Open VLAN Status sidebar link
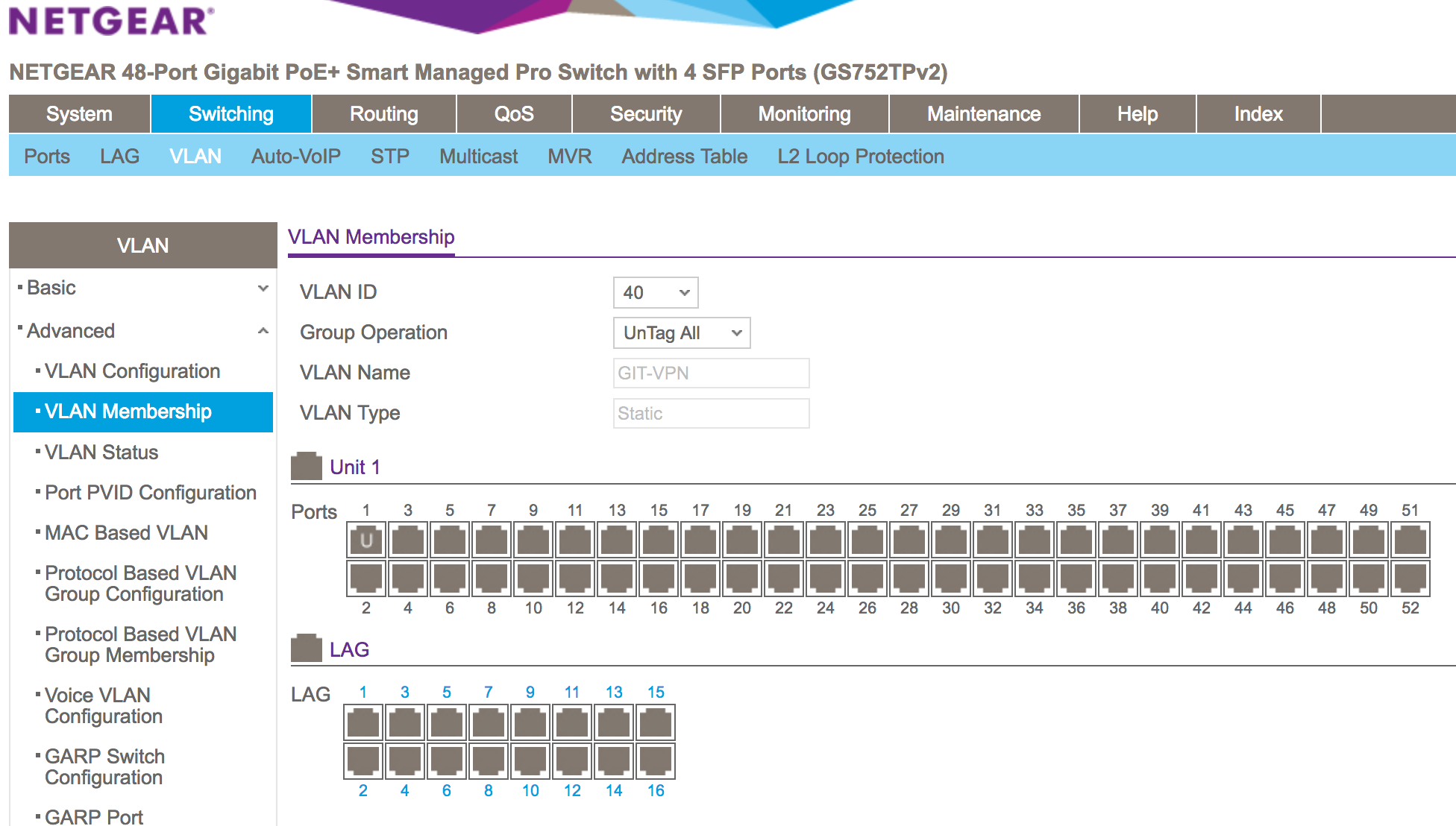This screenshot has height=826, width=1456. pyautogui.click(x=101, y=453)
